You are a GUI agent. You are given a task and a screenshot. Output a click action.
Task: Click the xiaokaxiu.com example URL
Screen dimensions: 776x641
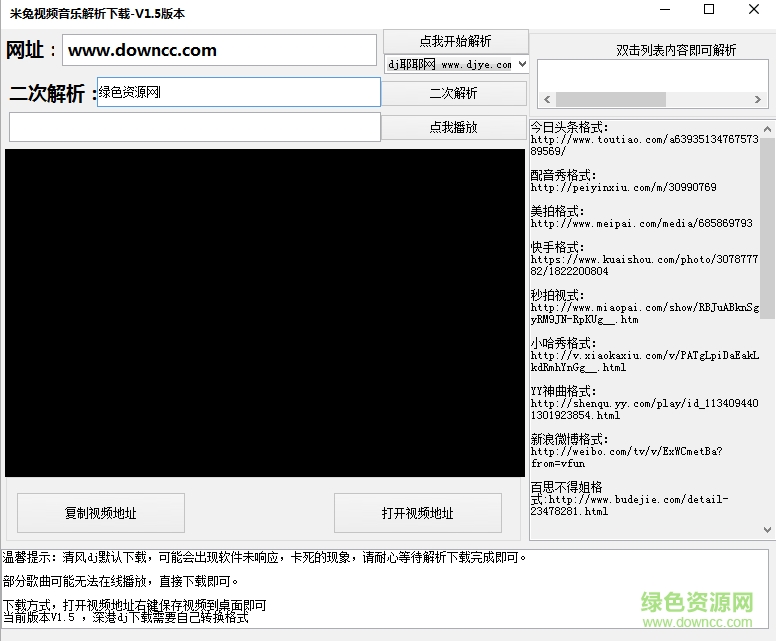click(644, 361)
